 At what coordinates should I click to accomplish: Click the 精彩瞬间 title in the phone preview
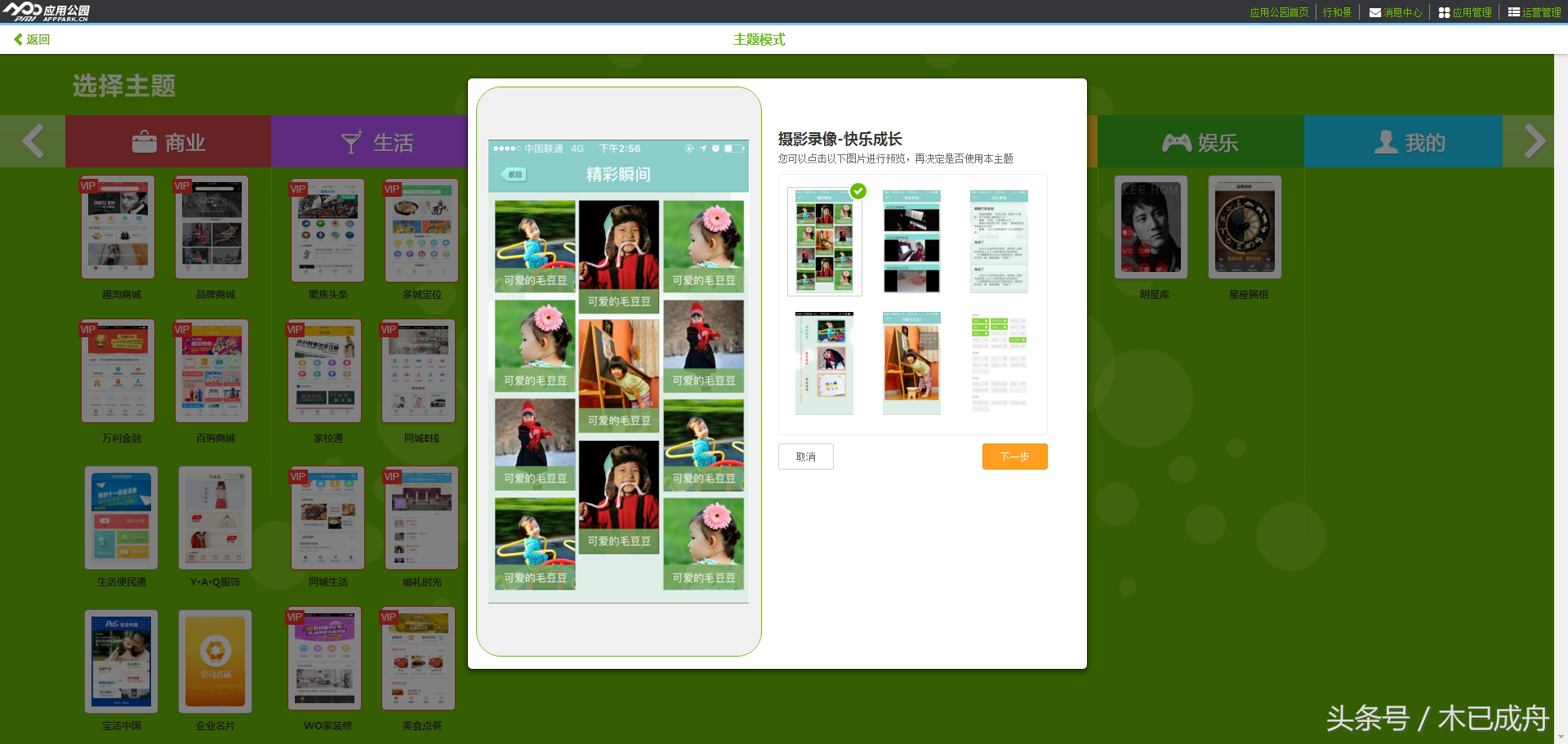pos(618,174)
